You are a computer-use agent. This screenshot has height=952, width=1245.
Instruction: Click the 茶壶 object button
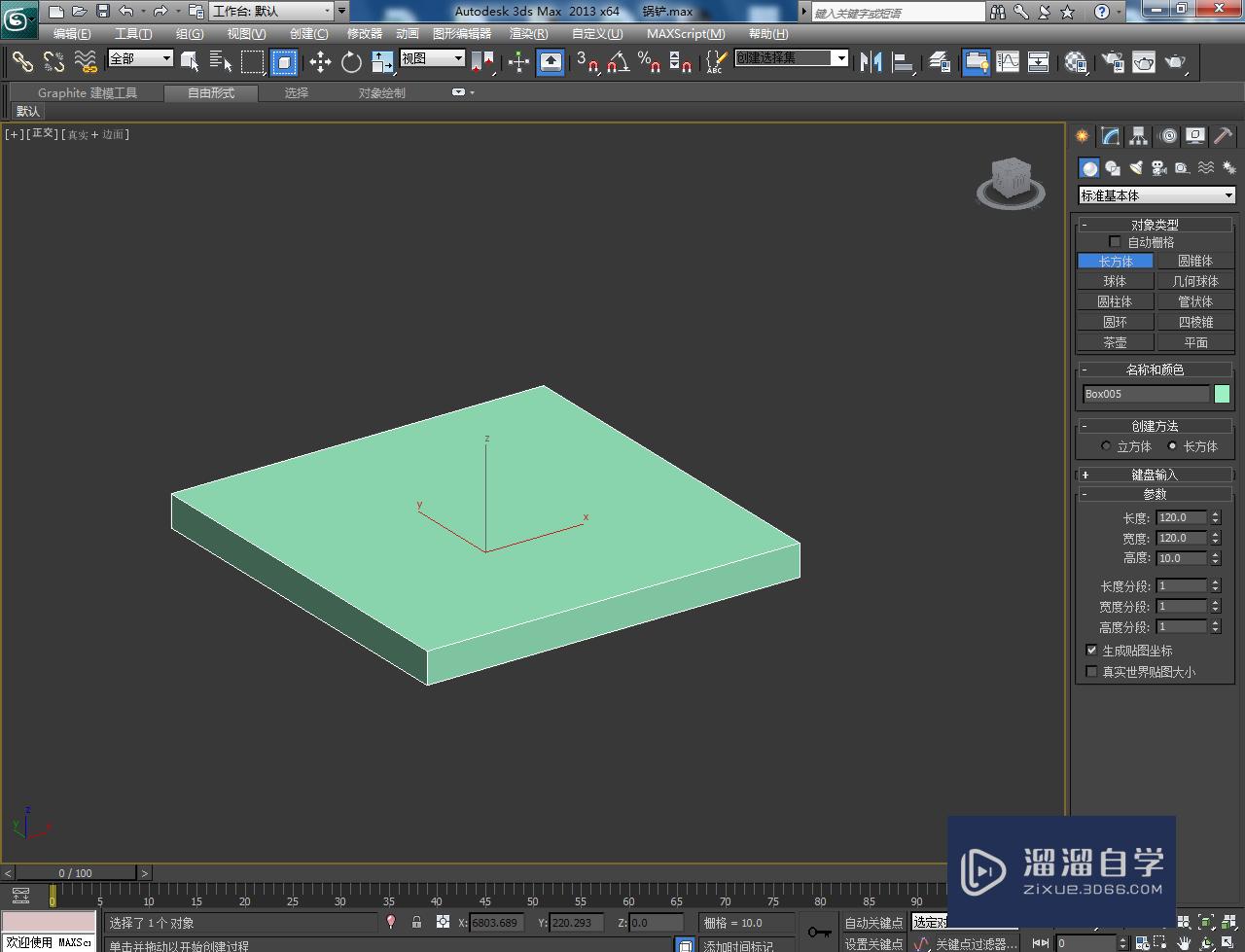[x=1115, y=342]
